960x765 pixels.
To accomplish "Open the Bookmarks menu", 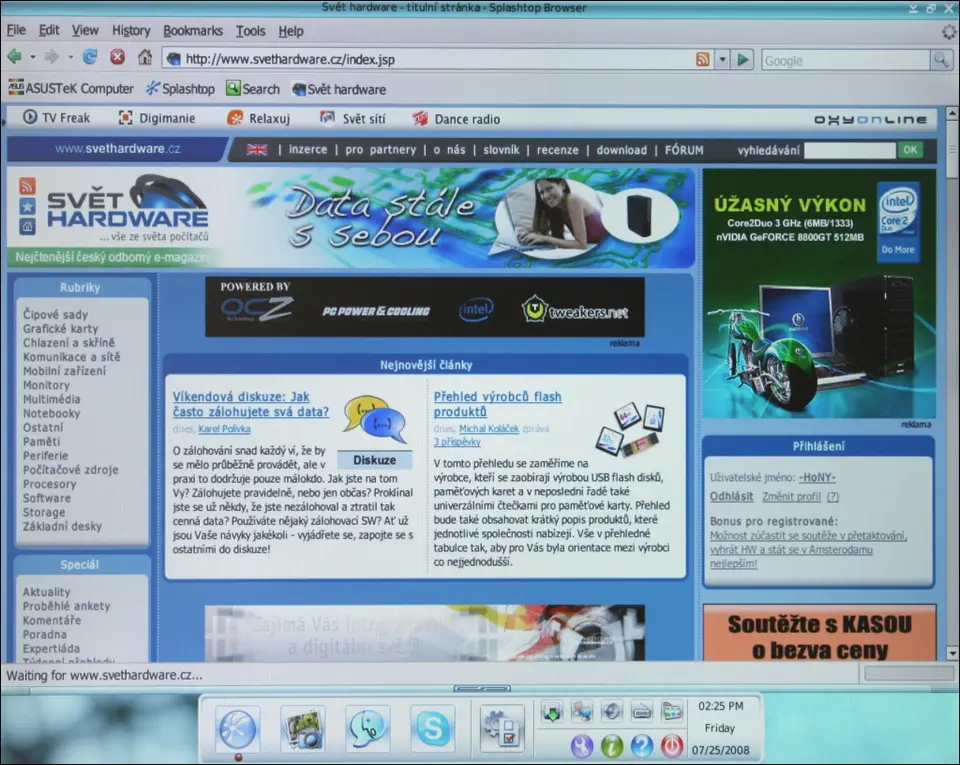I will coord(193,31).
